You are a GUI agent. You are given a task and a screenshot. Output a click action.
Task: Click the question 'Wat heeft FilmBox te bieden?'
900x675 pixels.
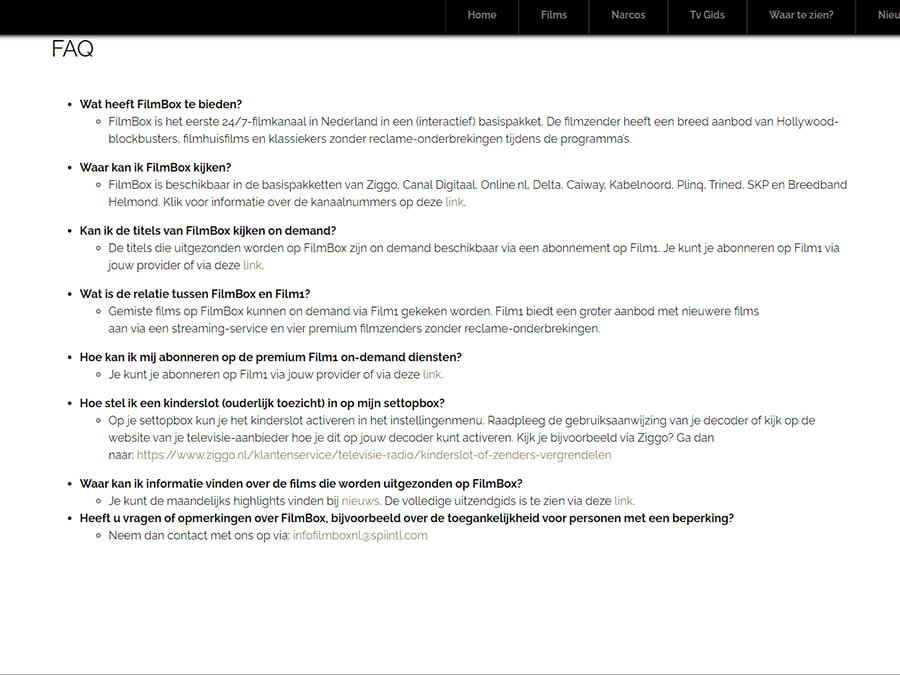(x=161, y=104)
